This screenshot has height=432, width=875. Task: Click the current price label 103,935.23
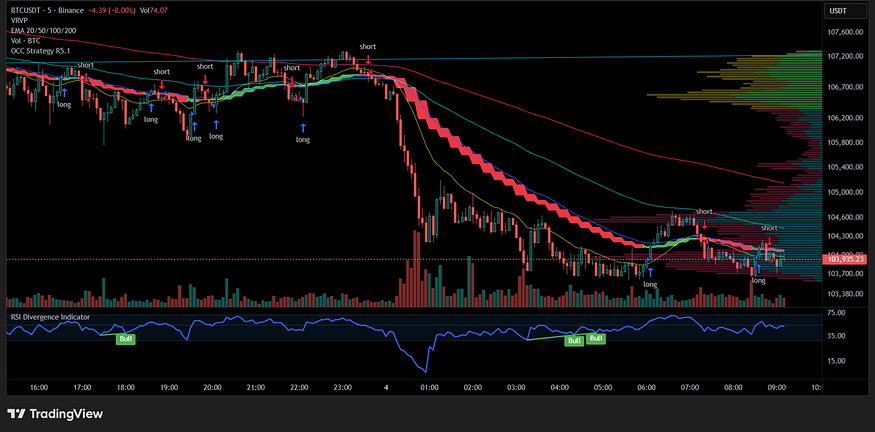pos(842,259)
